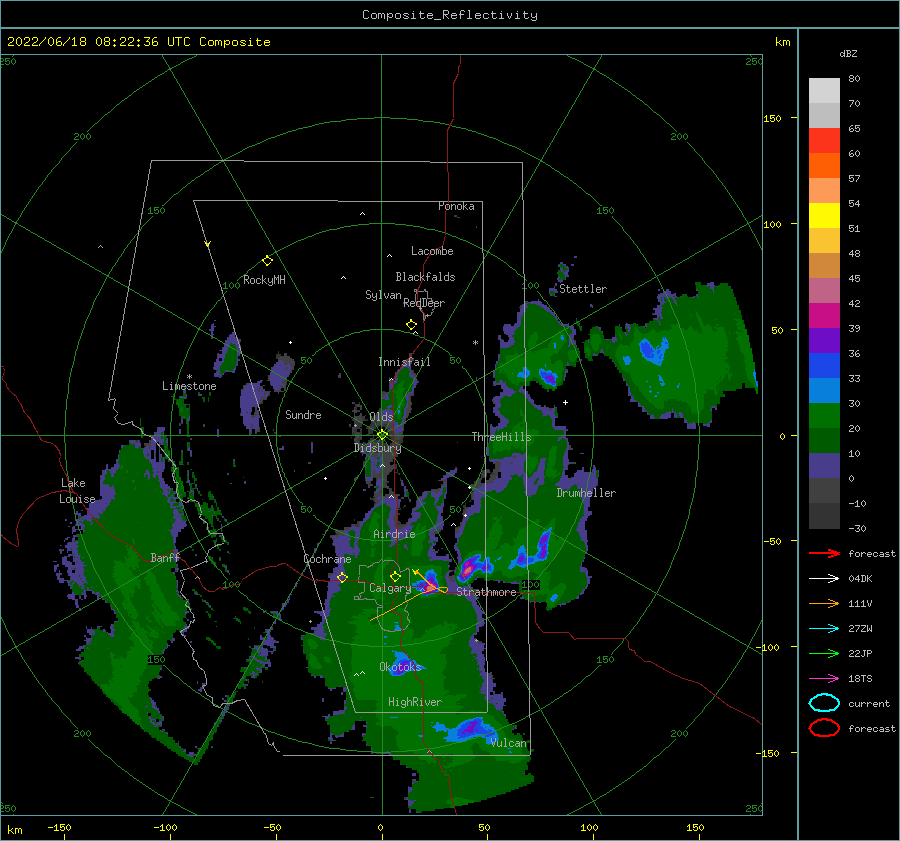Screen dimensions: 900x841
Task: Click the red 'forecast' ellipse legend icon
Action: [824, 728]
